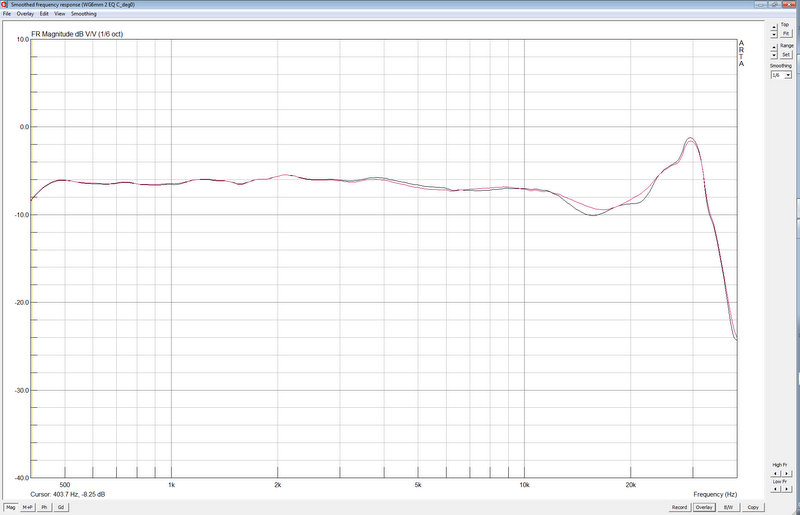Click the cursor readout 403.7 Hz, -8.25 dB

point(68,495)
